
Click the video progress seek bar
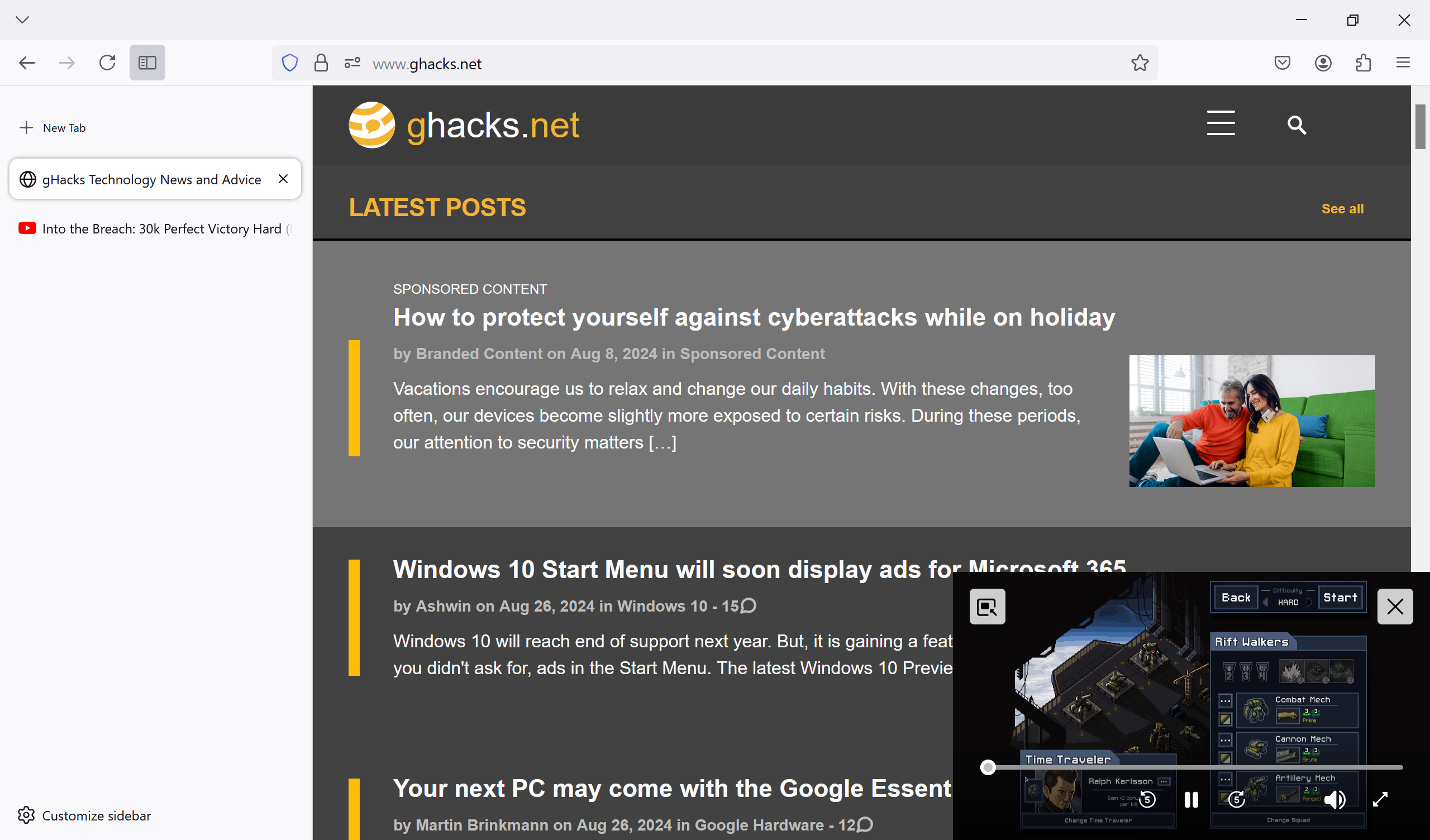[x=1191, y=767]
